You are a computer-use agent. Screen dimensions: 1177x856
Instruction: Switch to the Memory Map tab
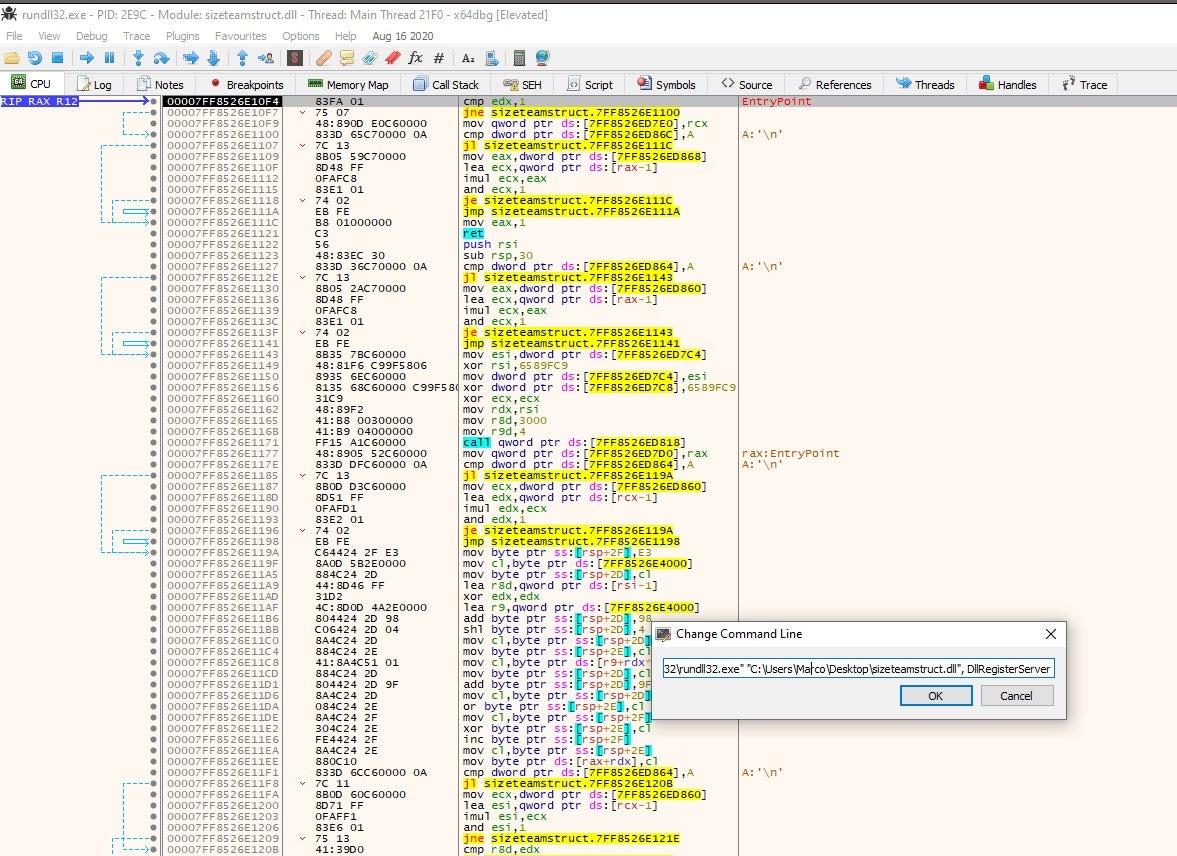pos(348,85)
